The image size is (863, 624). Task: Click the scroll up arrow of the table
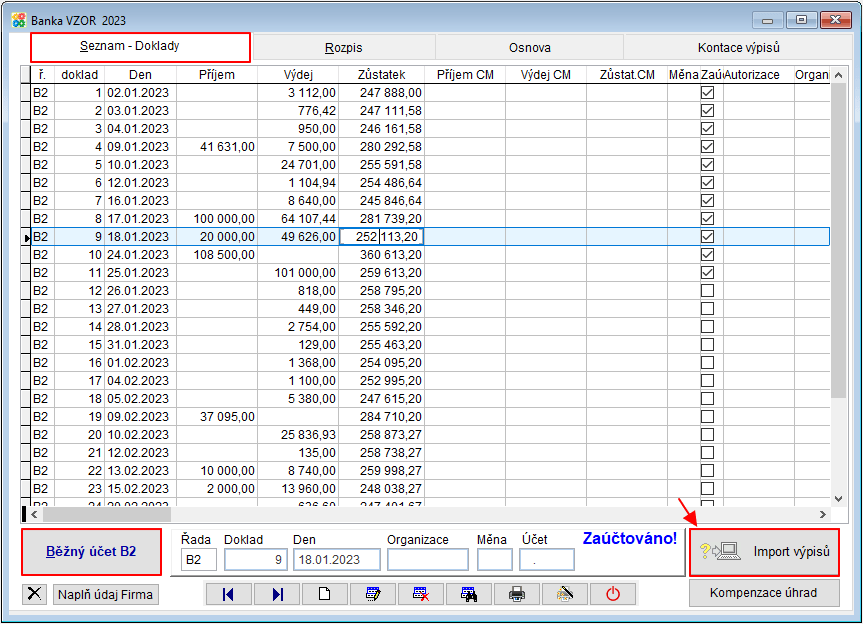(x=838, y=75)
